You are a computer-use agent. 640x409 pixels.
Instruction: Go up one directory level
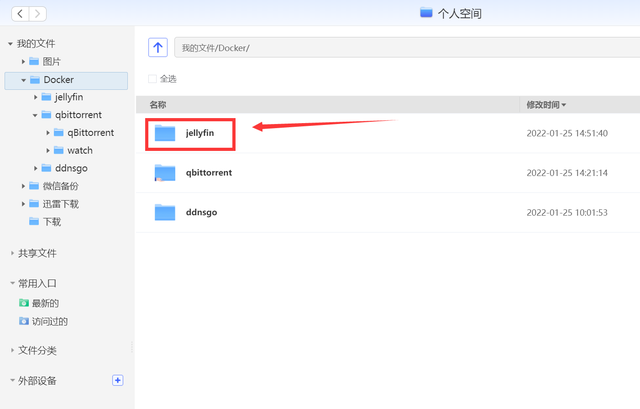click(158, 47)
